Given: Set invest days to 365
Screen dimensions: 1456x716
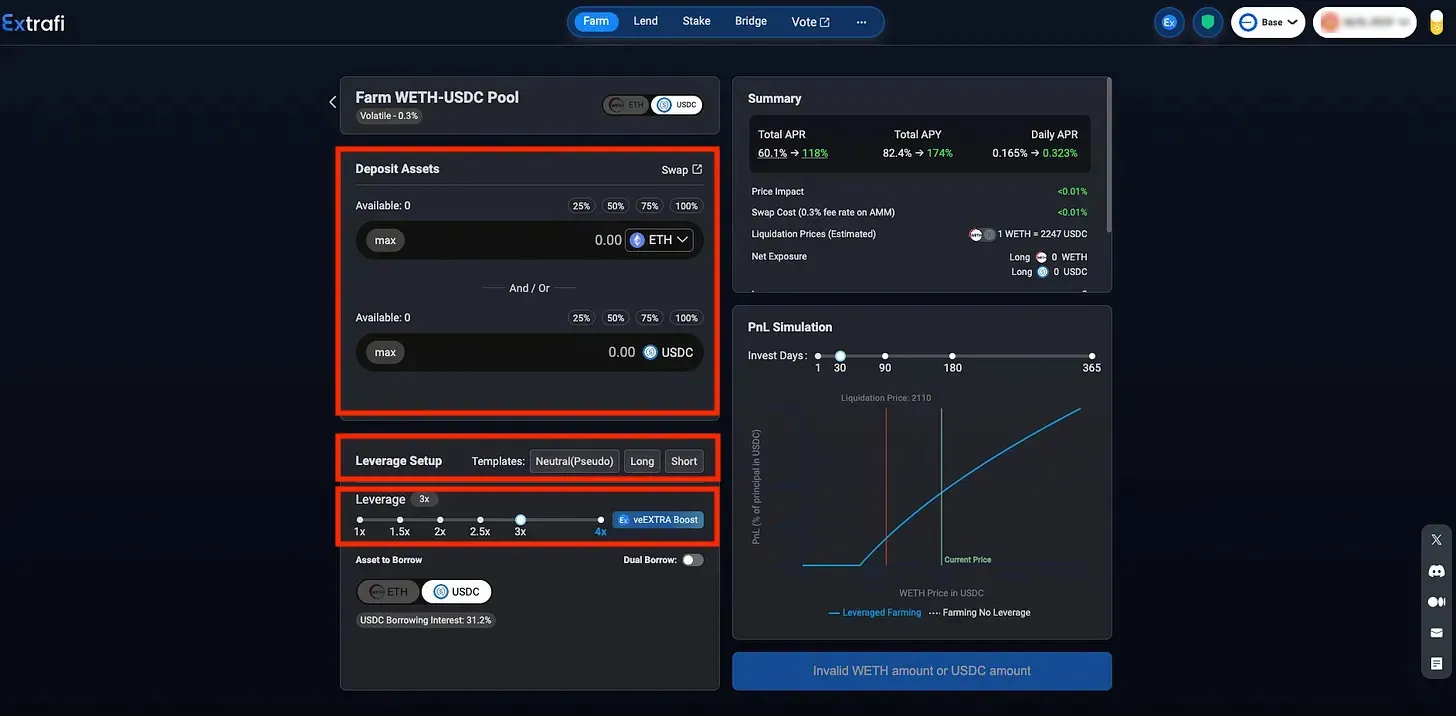Looking at the screenshot, I should pyautogui.click(x=1092, y=356).
